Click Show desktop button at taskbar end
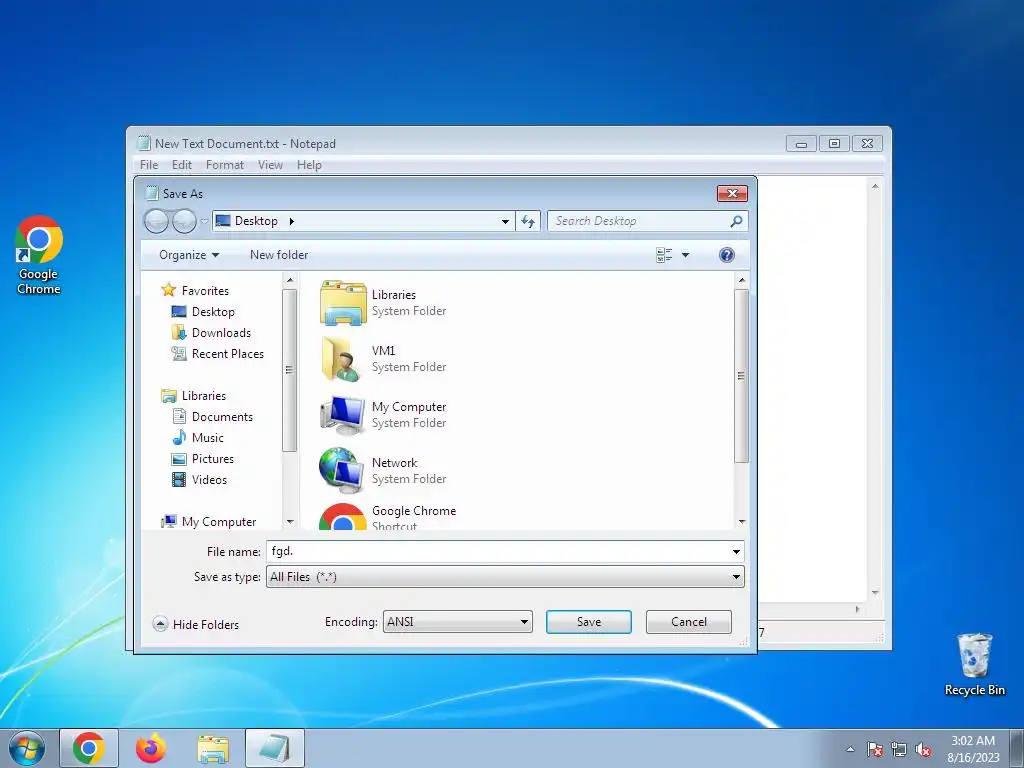 coord(1017,748)
